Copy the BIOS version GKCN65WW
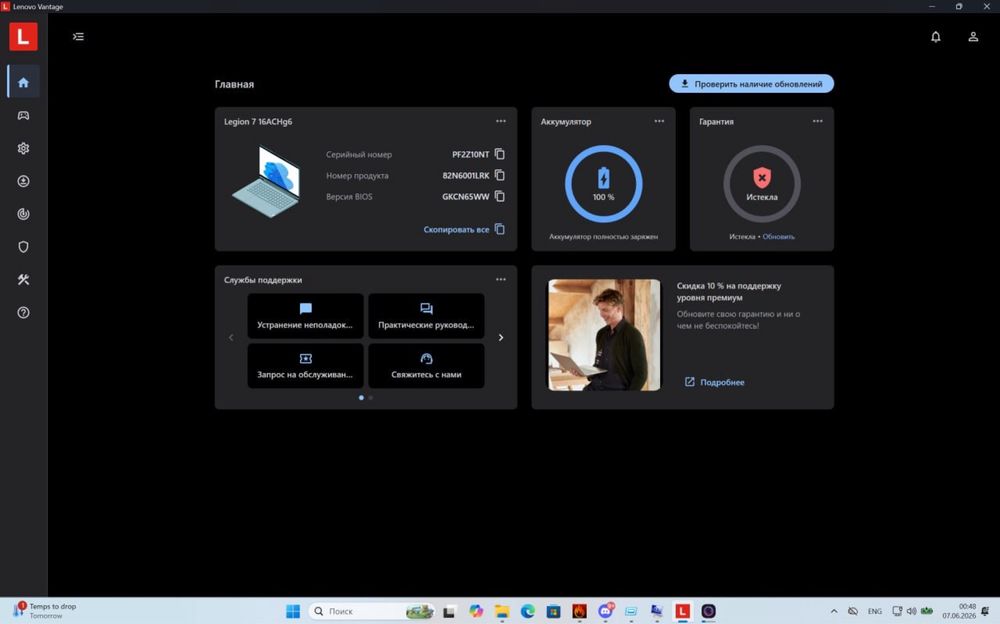This screenshot has height=624, width=1000. 500,196
